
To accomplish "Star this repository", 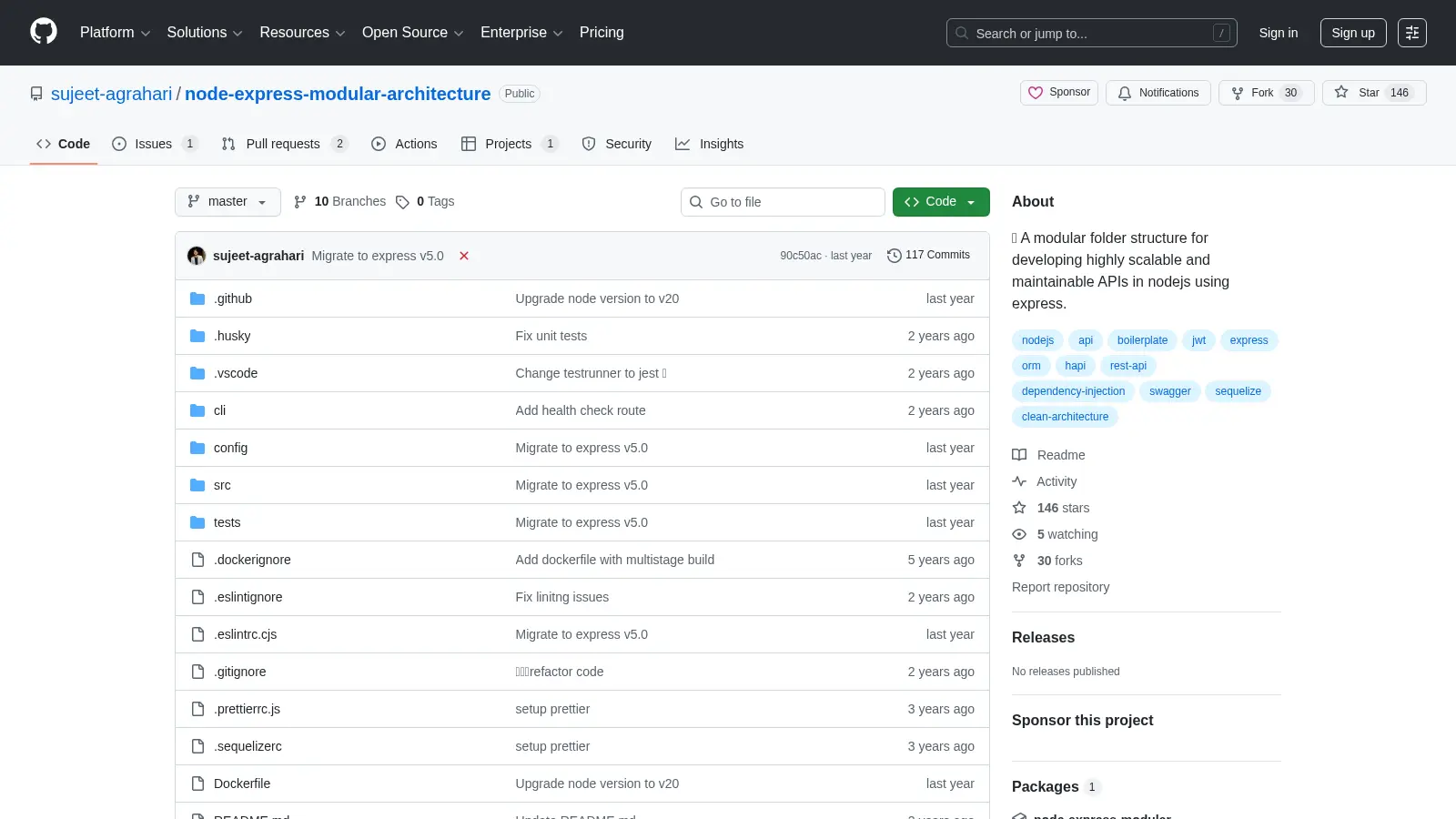I will point(1374,93).
